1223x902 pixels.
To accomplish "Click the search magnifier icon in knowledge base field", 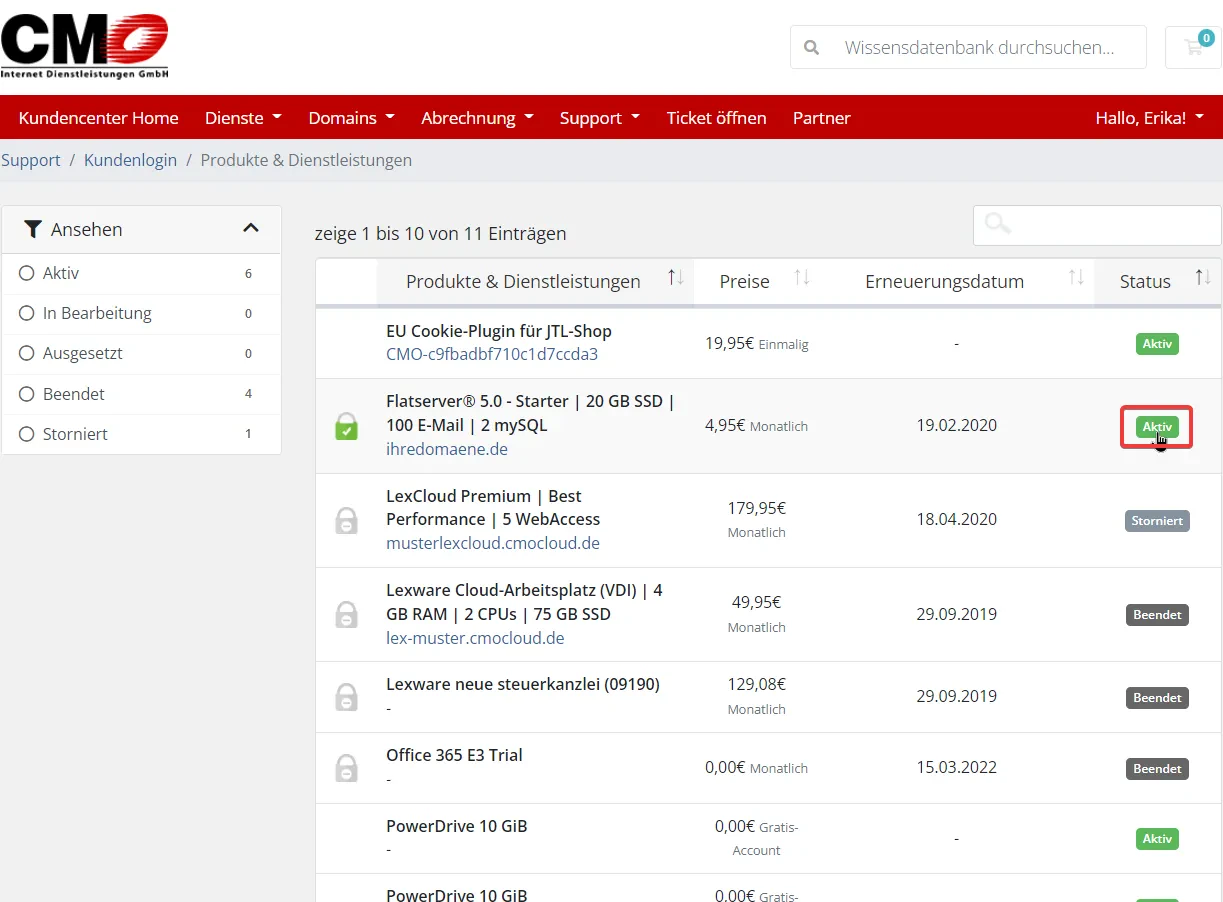I will click(x=812, y=47).
